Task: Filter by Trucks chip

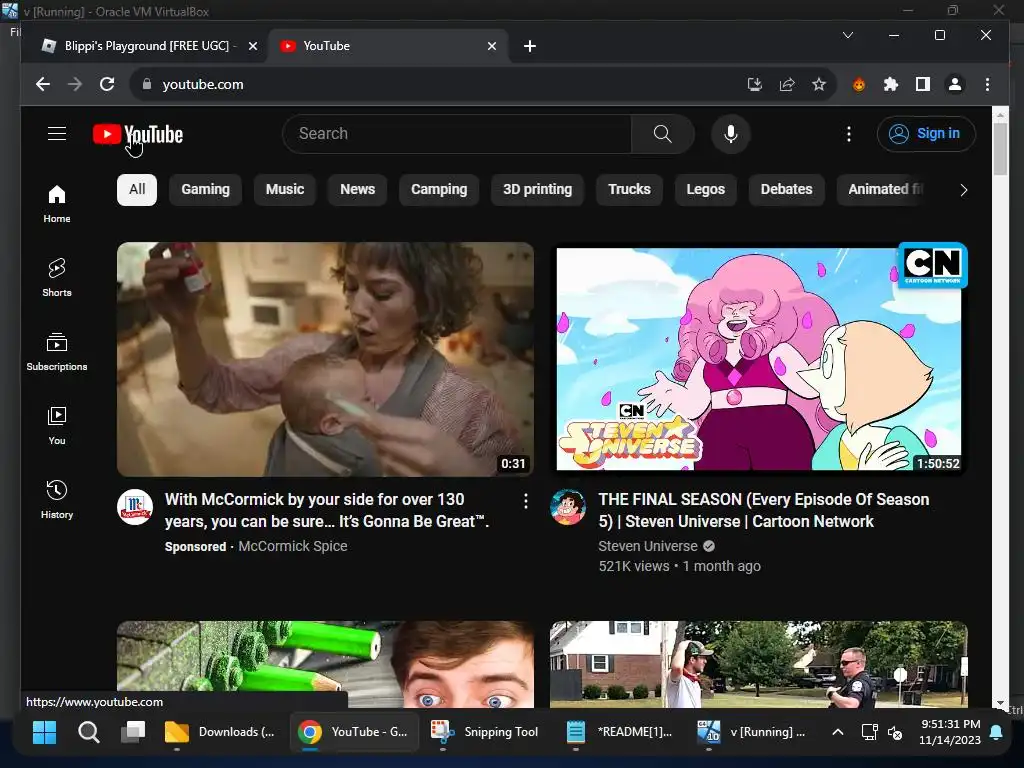Action: (630, 189)
